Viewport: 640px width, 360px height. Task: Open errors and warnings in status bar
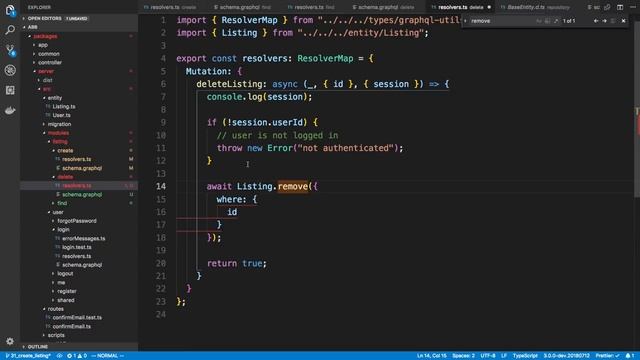(77, 356)
